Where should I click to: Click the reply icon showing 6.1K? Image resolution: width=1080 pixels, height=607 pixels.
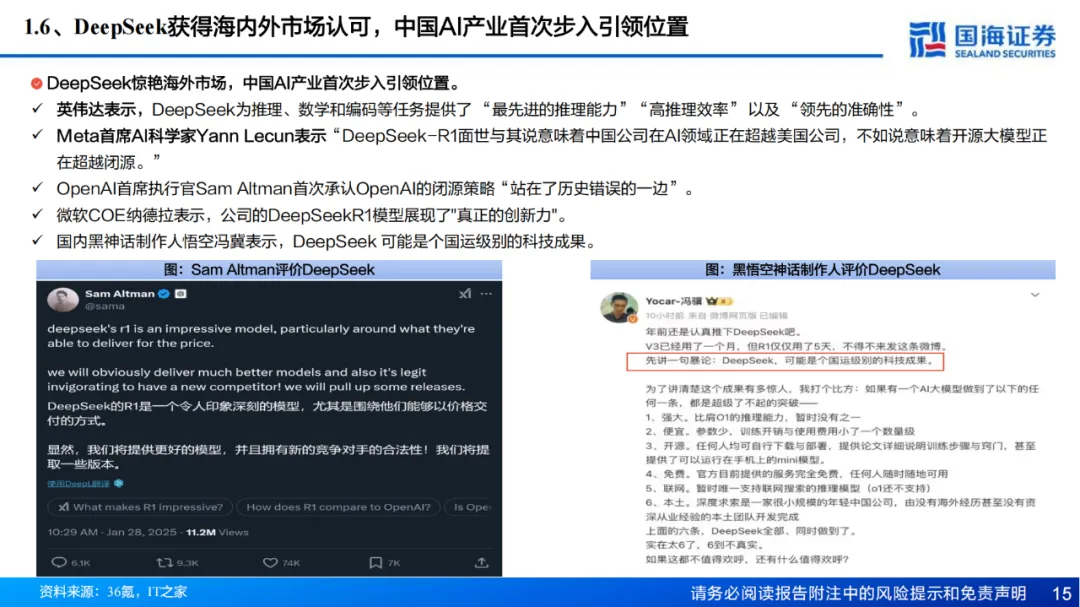[60, 563]
